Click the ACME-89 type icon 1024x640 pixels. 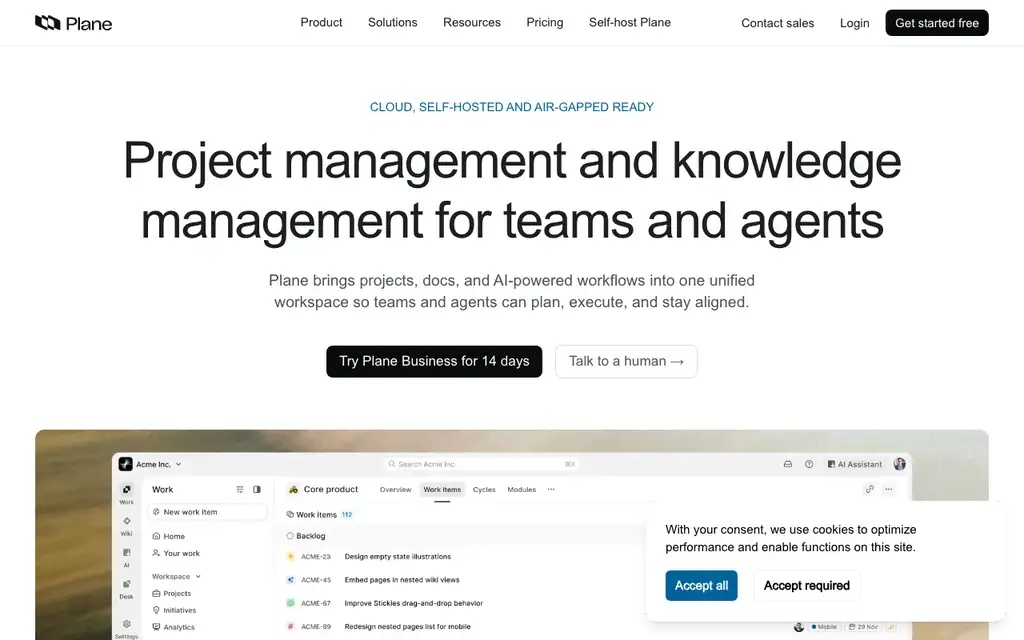tap(291, 626)
